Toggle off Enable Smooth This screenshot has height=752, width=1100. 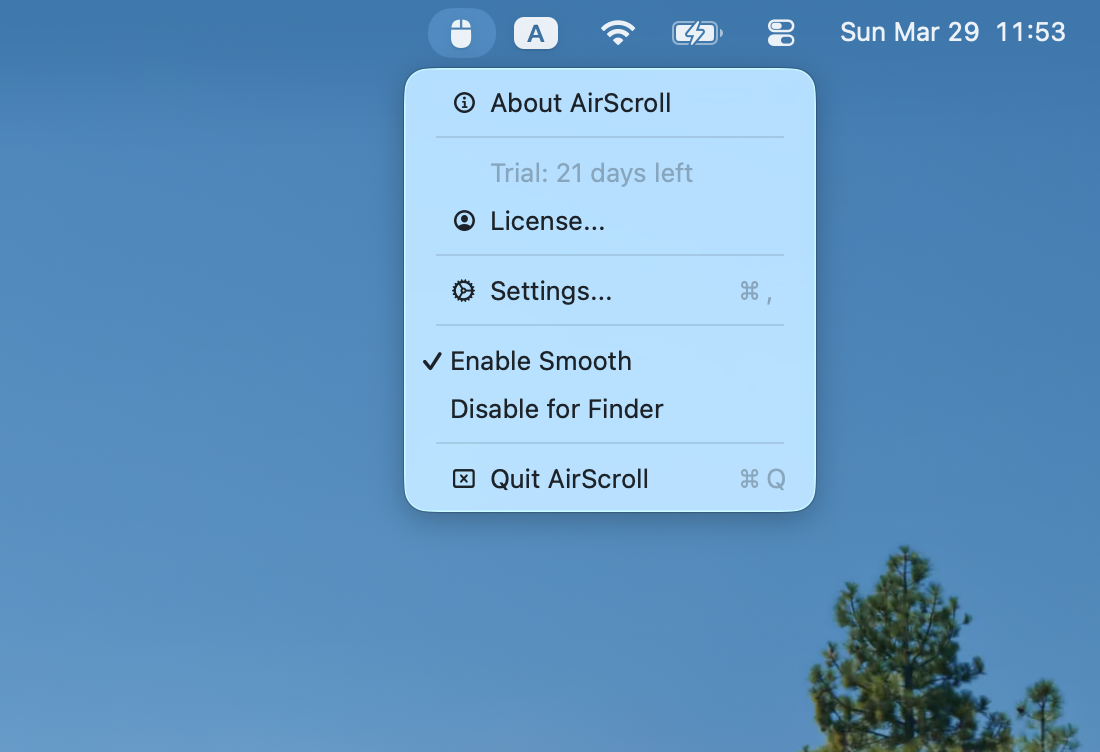pos(540,361)
